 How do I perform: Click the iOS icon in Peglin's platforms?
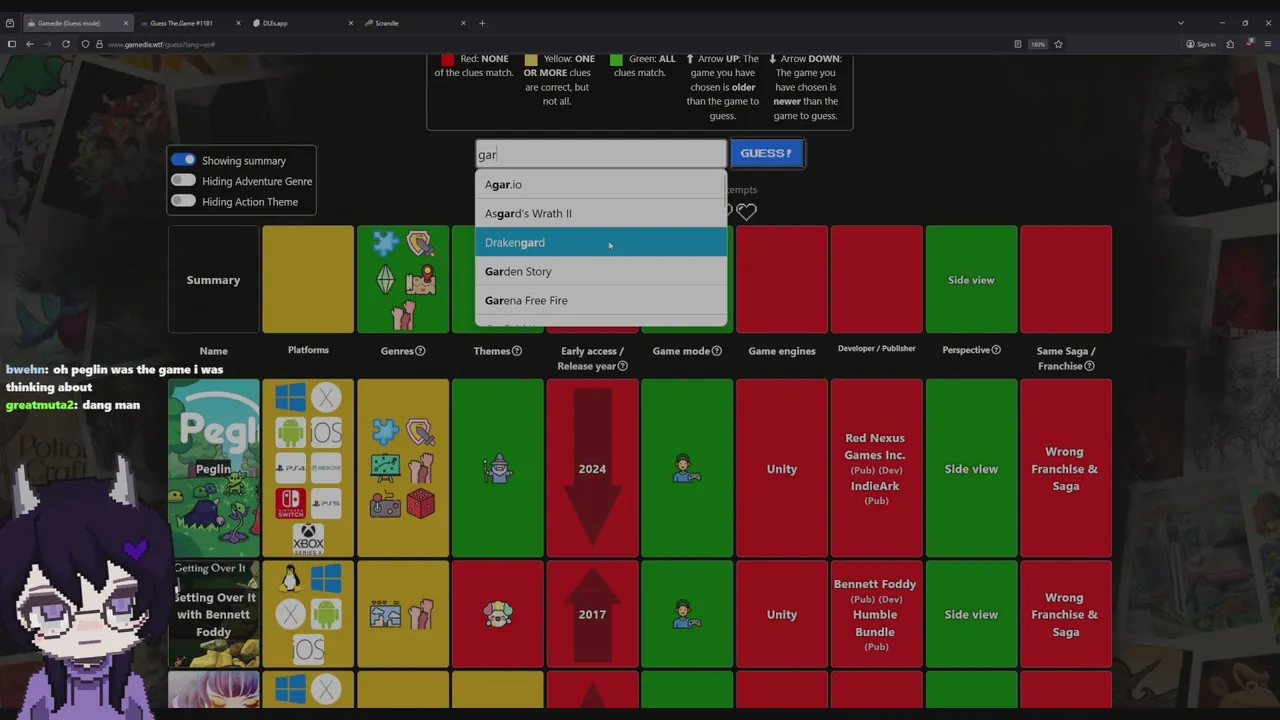pyautogui.click(x=326, y=432)
